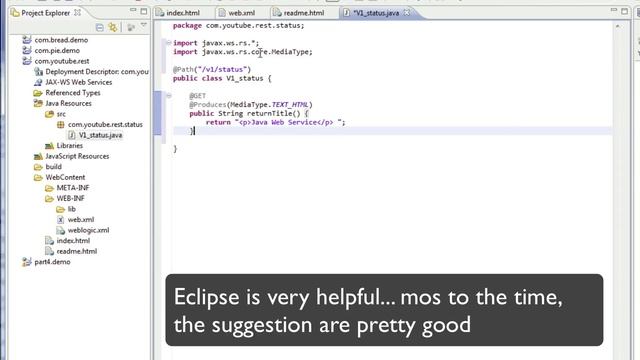The width and height of the screenshot is (640, 360).
Task: Select JAX-WS Web Services entry
Action: (78, 82)
